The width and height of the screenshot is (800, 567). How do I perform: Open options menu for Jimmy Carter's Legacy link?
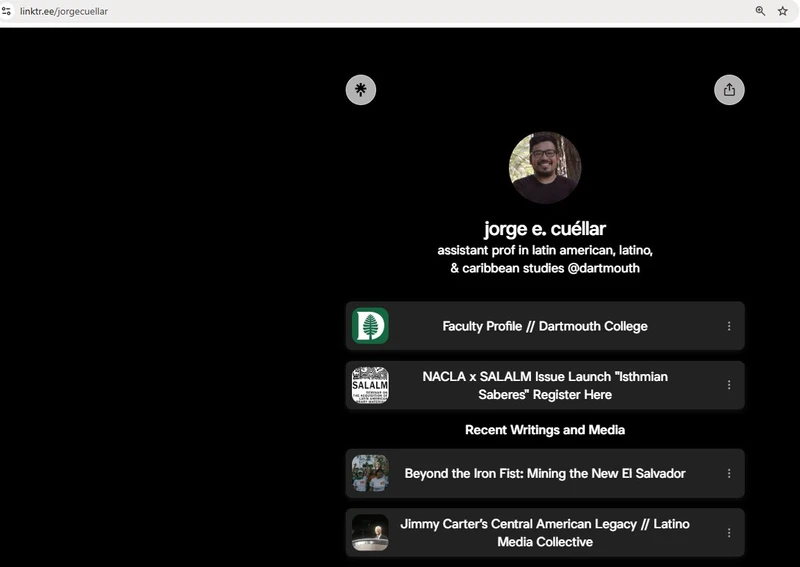[x=729, y=532]
